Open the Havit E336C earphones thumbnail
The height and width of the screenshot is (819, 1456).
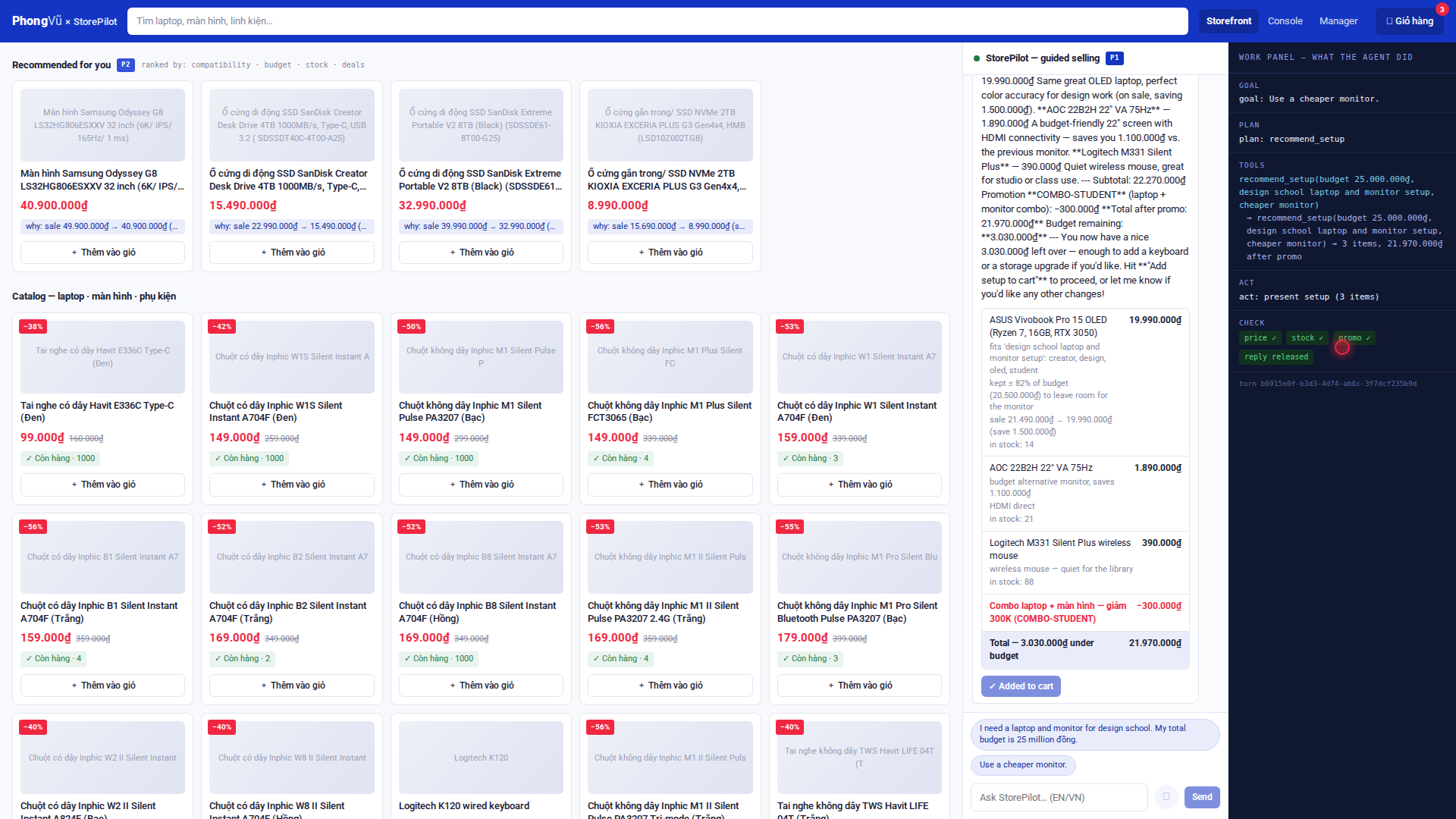(102, 357)
